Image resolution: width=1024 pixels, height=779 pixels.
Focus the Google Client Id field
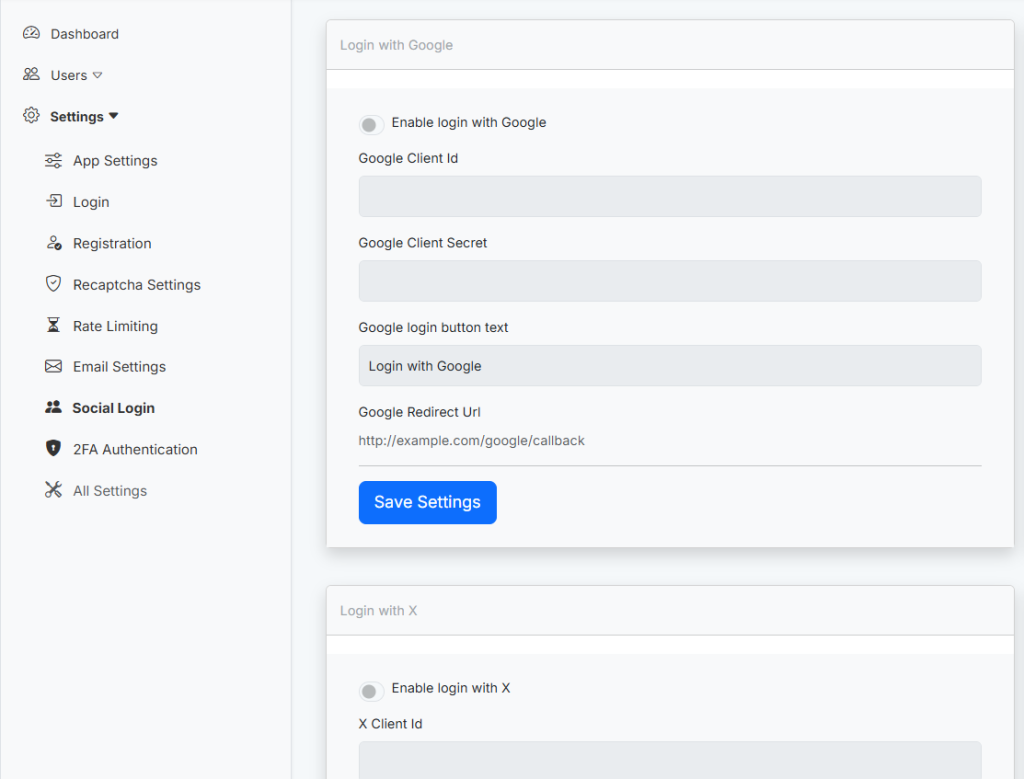point(669,196)
